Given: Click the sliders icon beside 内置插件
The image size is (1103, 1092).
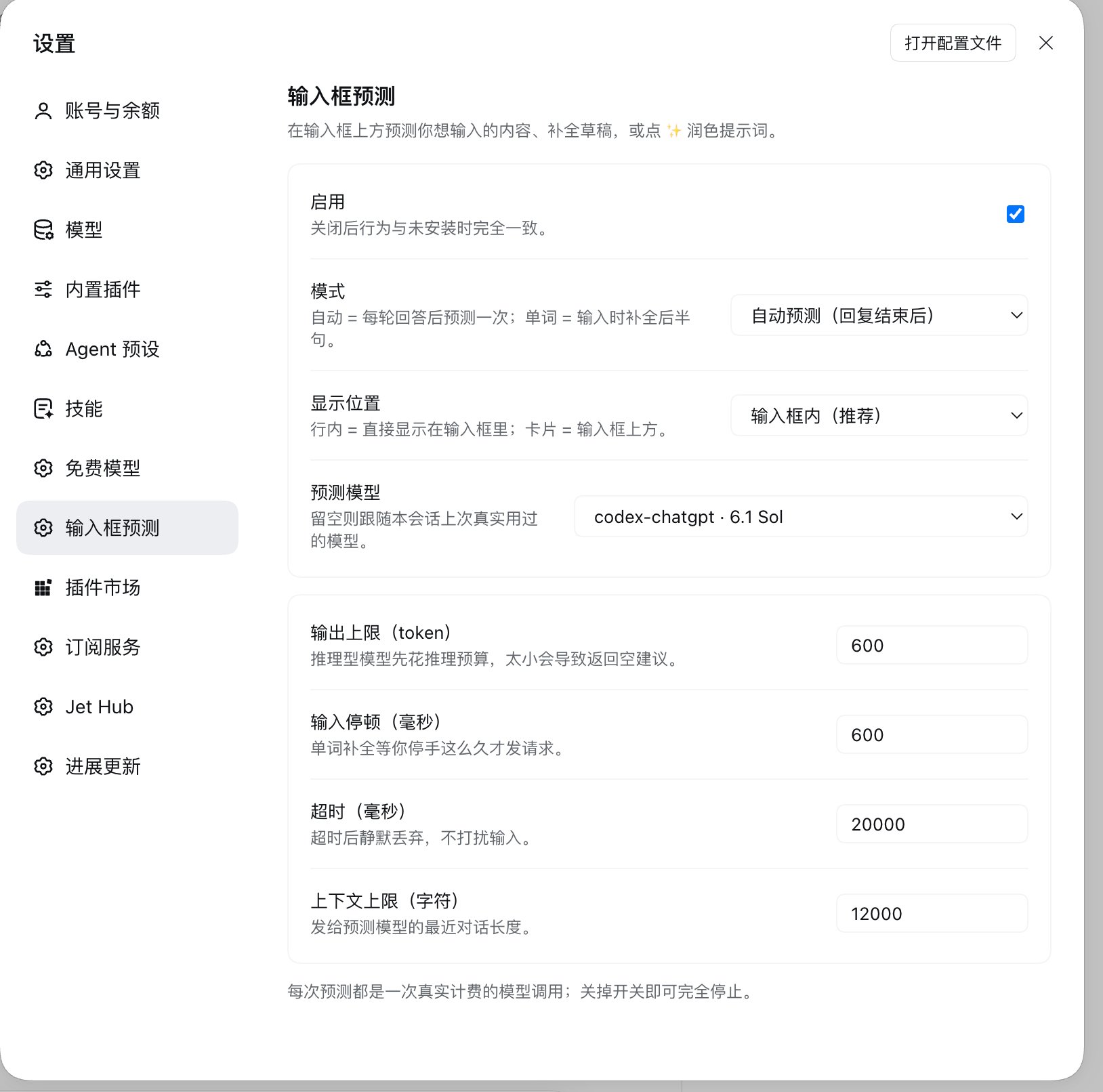Looking at the screenshot, I should (x=43, y=290).
